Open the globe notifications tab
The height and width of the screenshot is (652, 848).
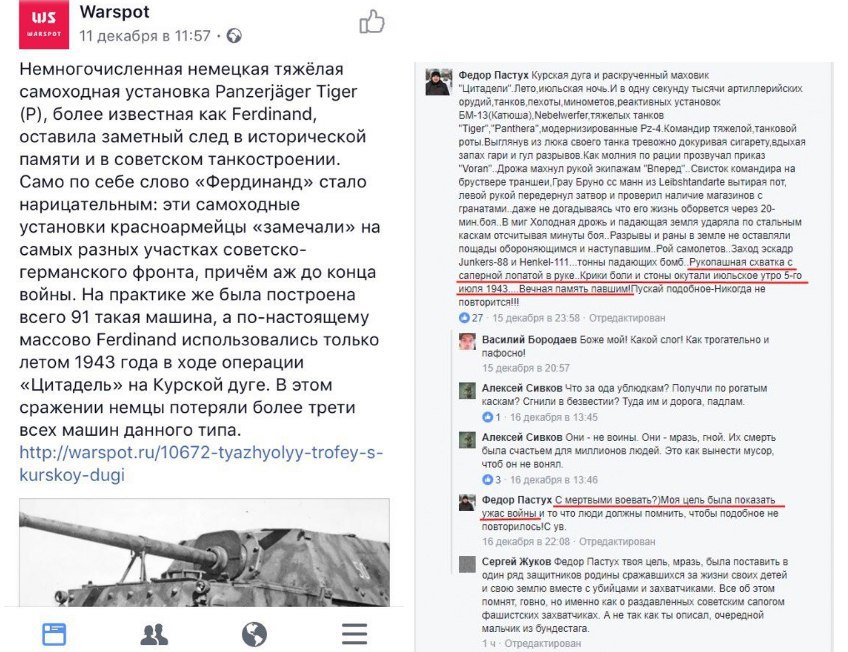[254, 634]
